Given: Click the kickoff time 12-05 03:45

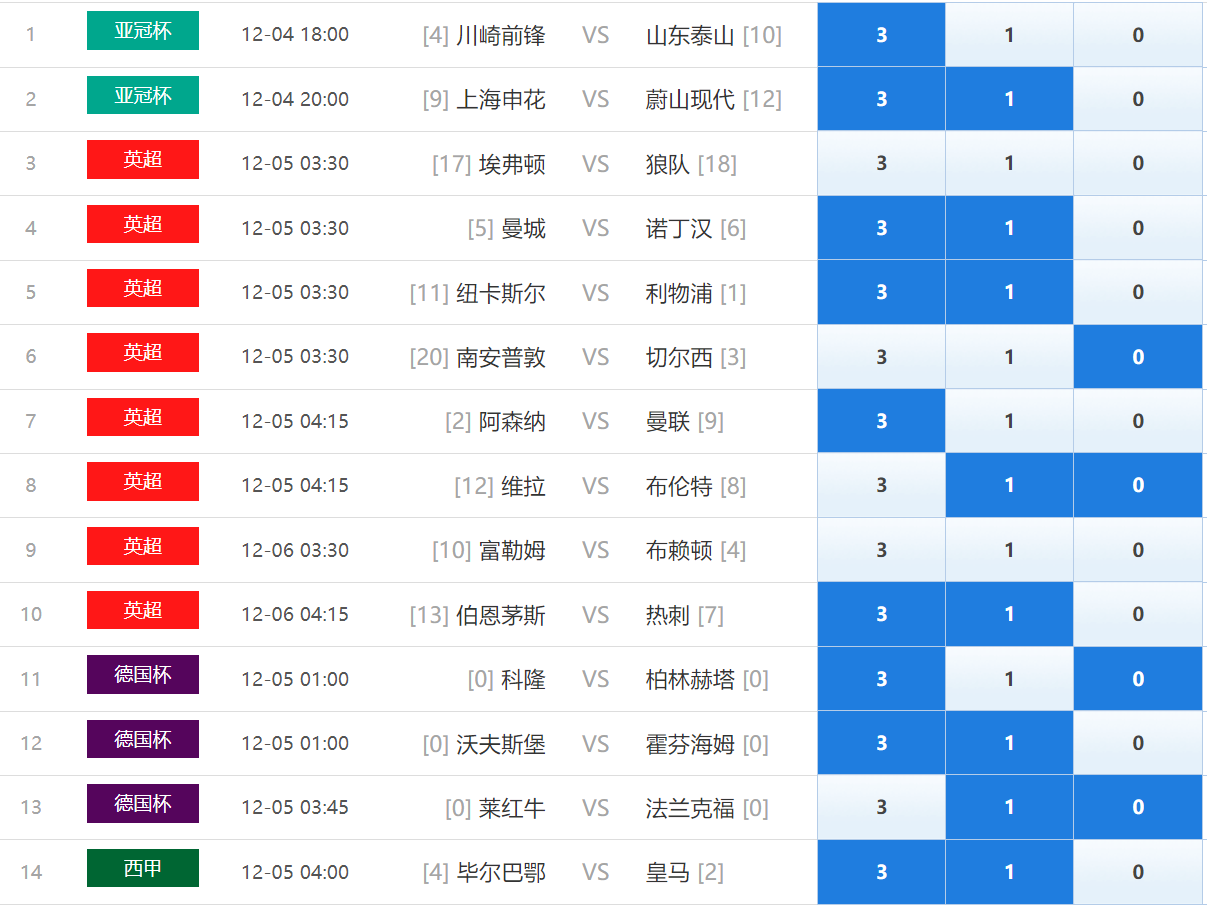Looking at the screenshot, I should tap(295, 807).
